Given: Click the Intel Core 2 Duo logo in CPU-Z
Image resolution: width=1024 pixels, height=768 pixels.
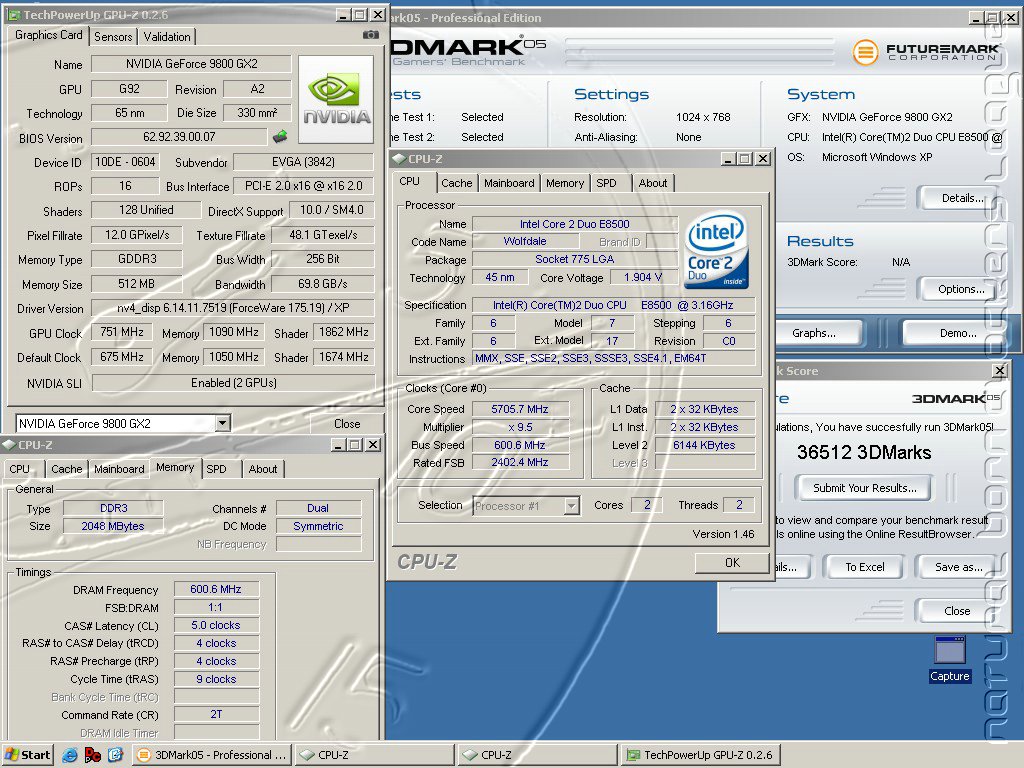Looking at the screenshot, I should [x=716, y=250].
